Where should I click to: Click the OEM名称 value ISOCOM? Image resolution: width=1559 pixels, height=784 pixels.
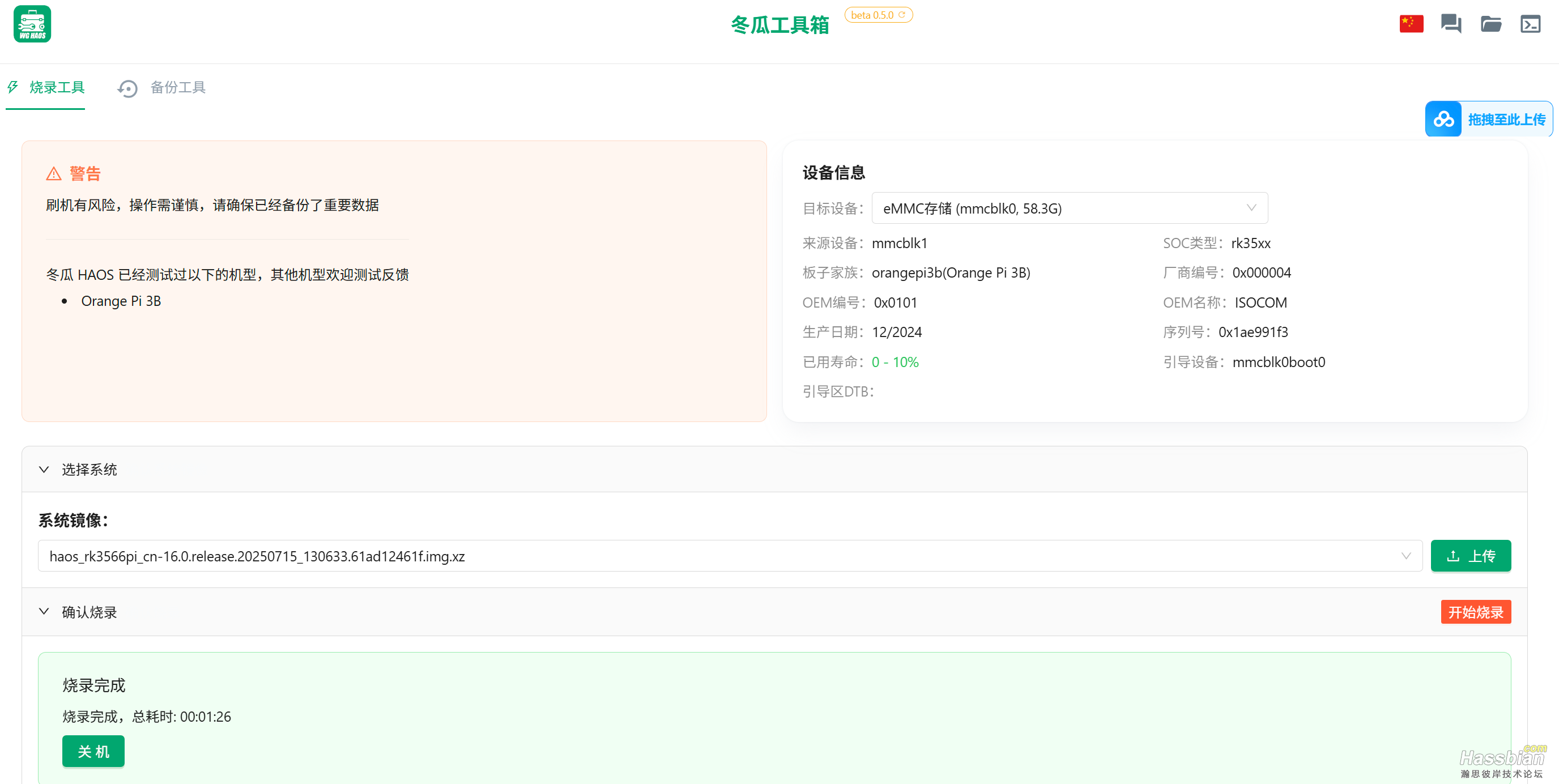click(x=1260, y=302)
